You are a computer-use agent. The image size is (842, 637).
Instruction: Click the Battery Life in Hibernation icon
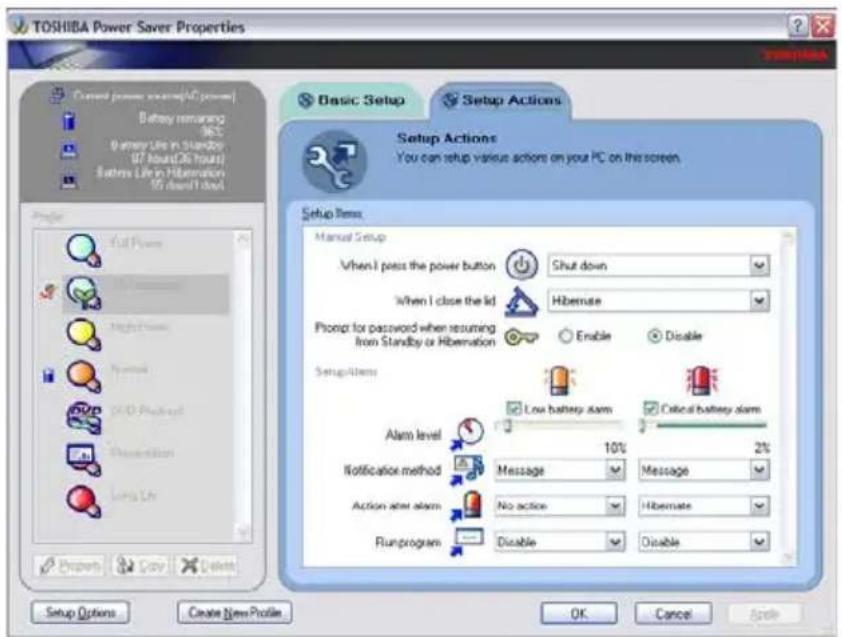(x=69, y=182)
